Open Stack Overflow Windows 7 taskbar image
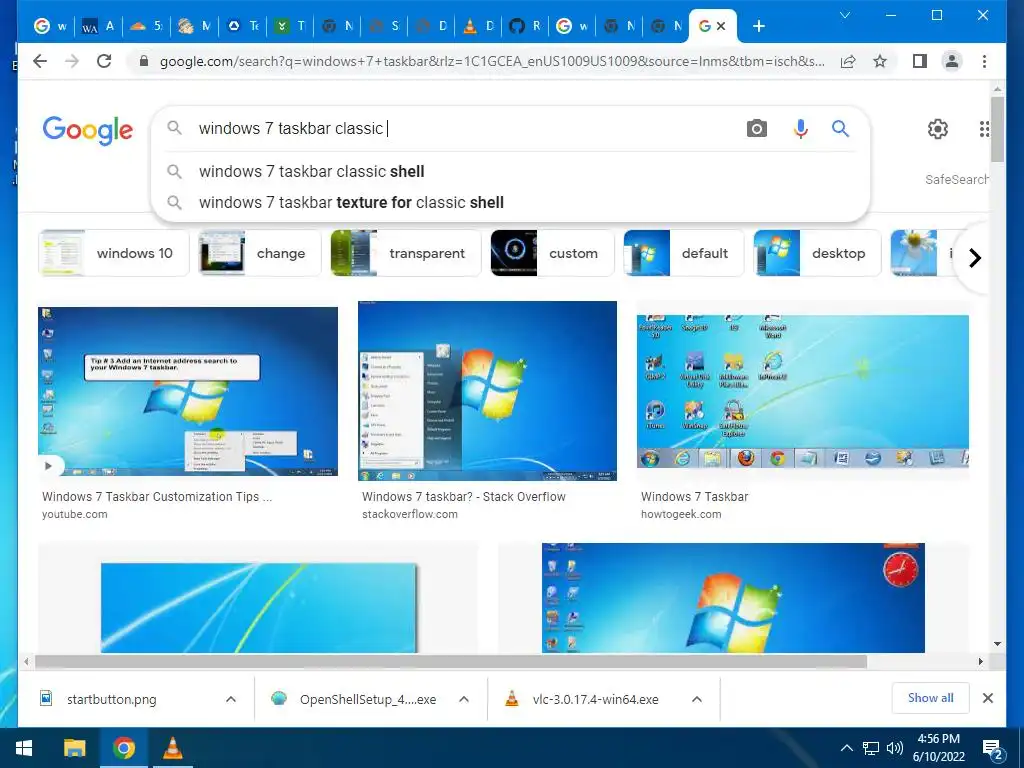 pyautogui.click(x=487, y=391)
